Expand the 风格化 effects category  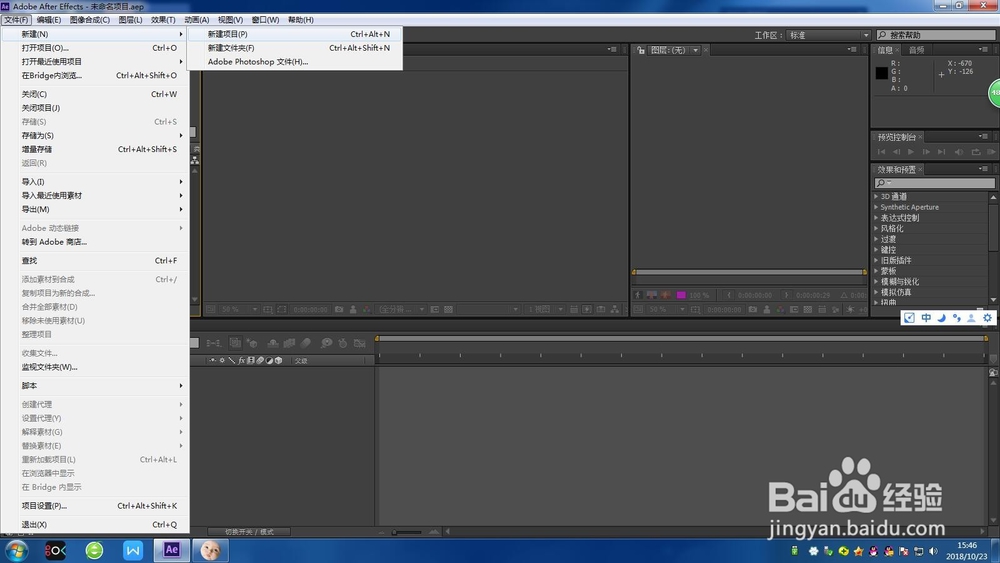pyautogui.click(x=876, y=228)
